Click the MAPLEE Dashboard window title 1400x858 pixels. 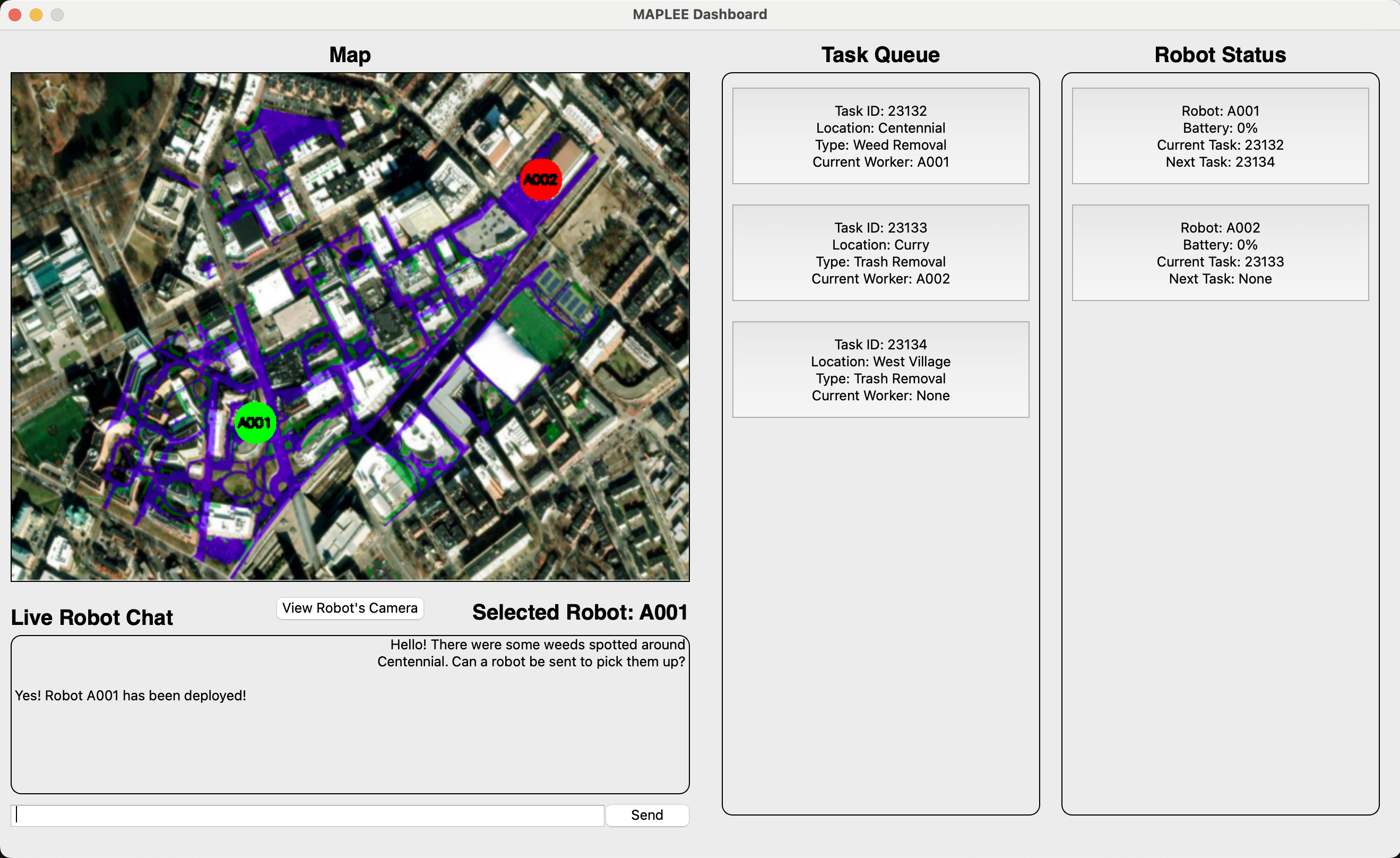[700, 14]
